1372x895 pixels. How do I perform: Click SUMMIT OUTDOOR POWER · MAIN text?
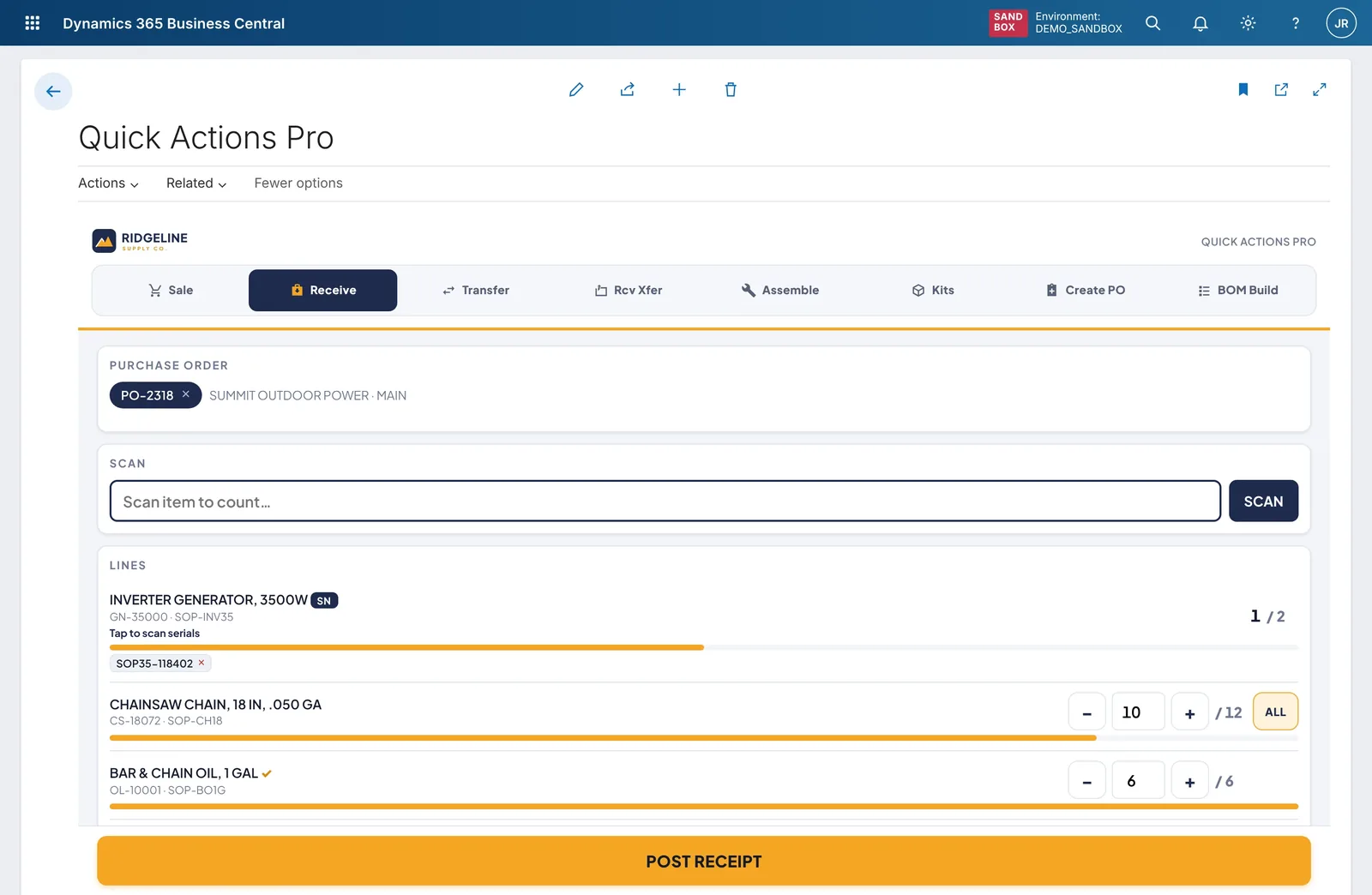coord(308,395)
